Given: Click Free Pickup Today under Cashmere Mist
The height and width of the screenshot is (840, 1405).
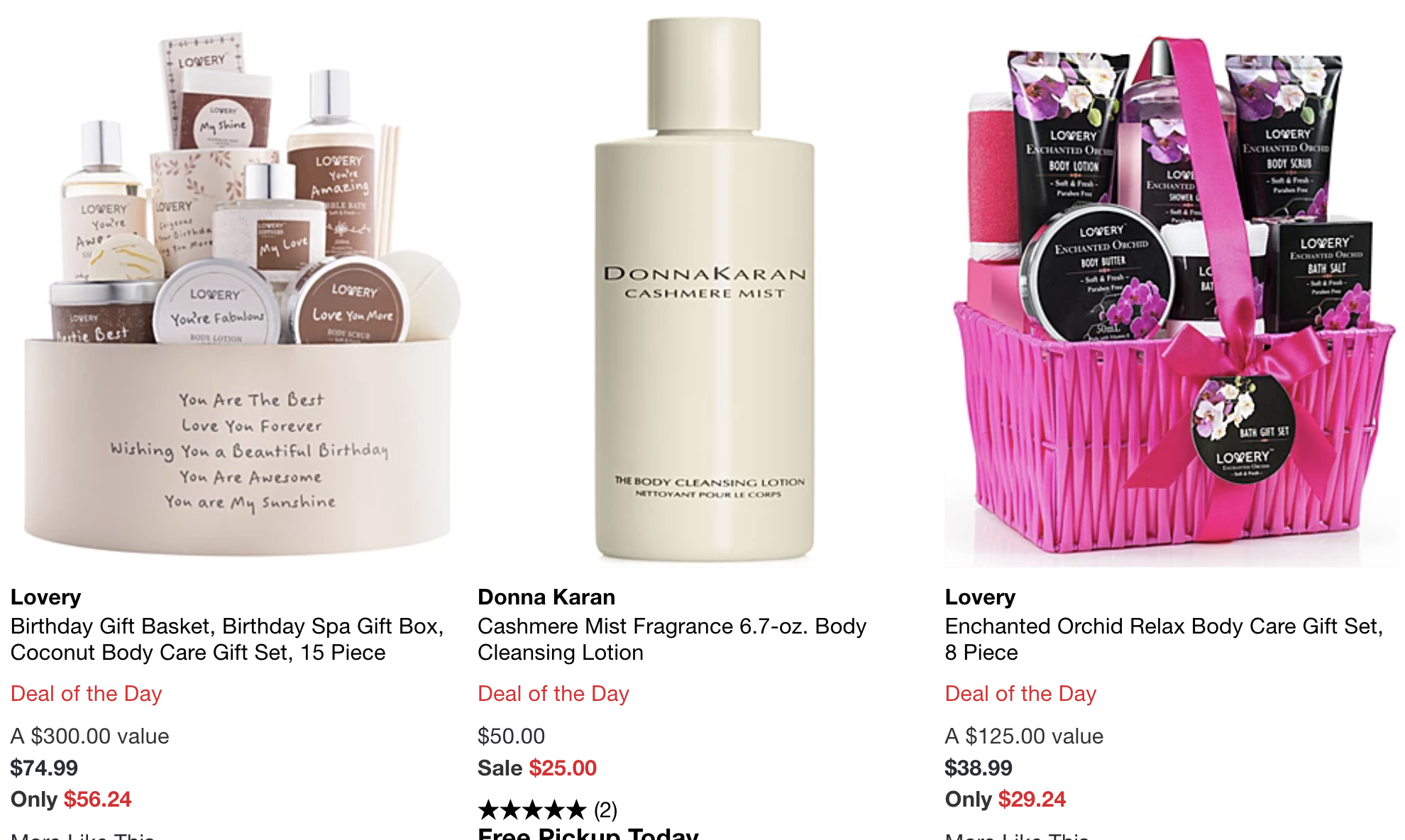Looking at the screenshot, I should [x=588, y=834].
